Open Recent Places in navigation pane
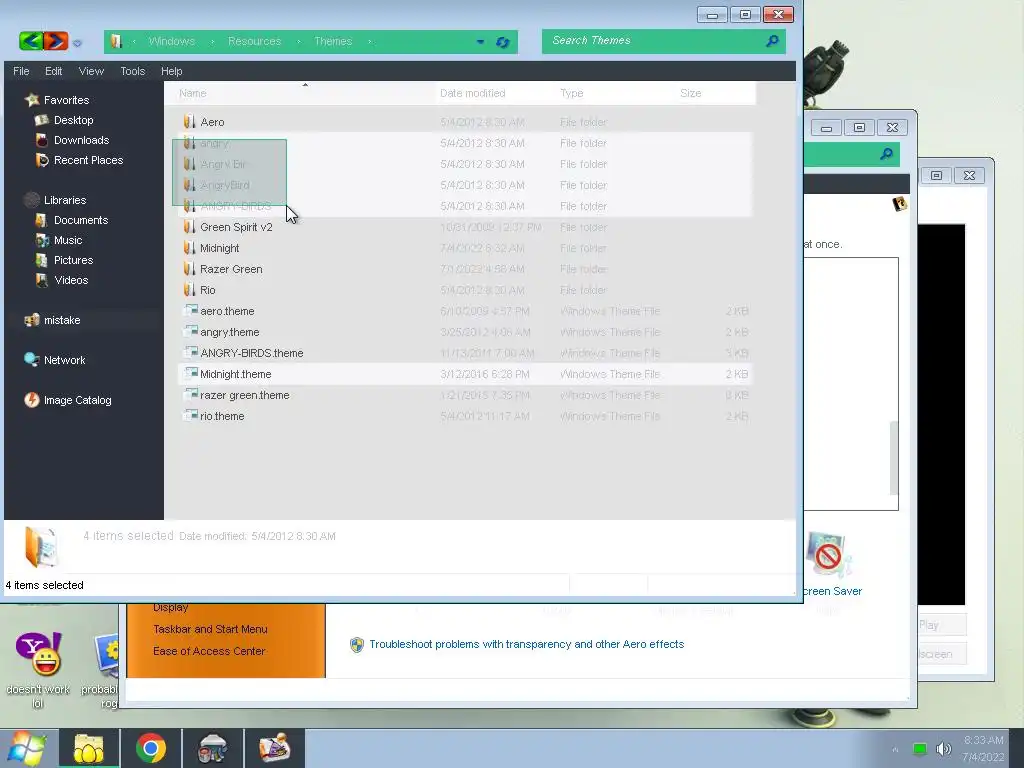The height and width of the screenshot is (768, 1024). point(88,160)
